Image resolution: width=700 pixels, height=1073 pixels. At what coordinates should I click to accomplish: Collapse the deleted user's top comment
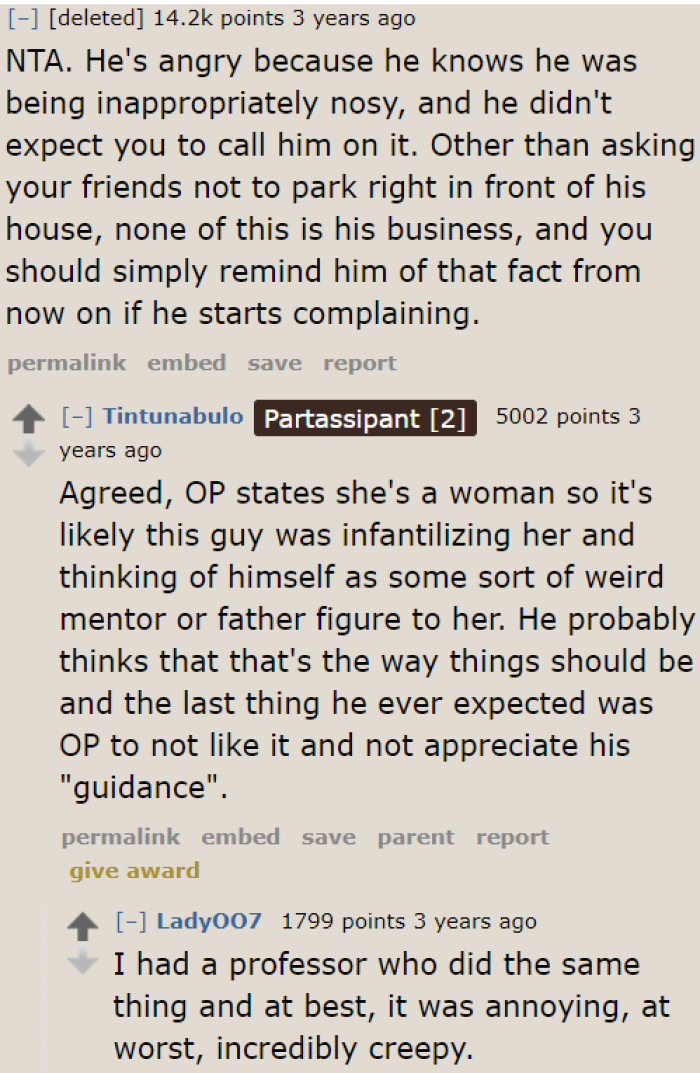pos(21,17)
